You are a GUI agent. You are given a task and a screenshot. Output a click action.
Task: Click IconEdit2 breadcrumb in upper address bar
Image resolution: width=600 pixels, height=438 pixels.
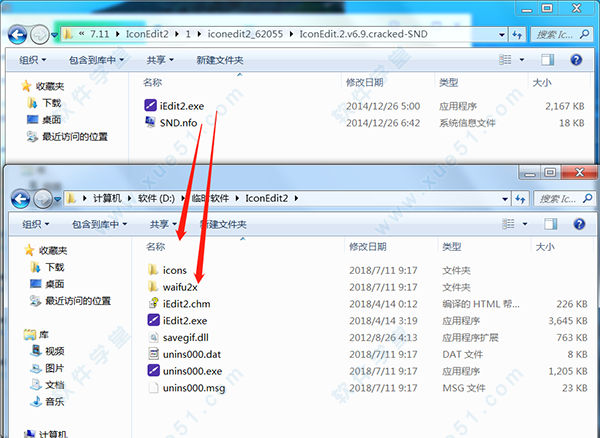tap(147, 34)
